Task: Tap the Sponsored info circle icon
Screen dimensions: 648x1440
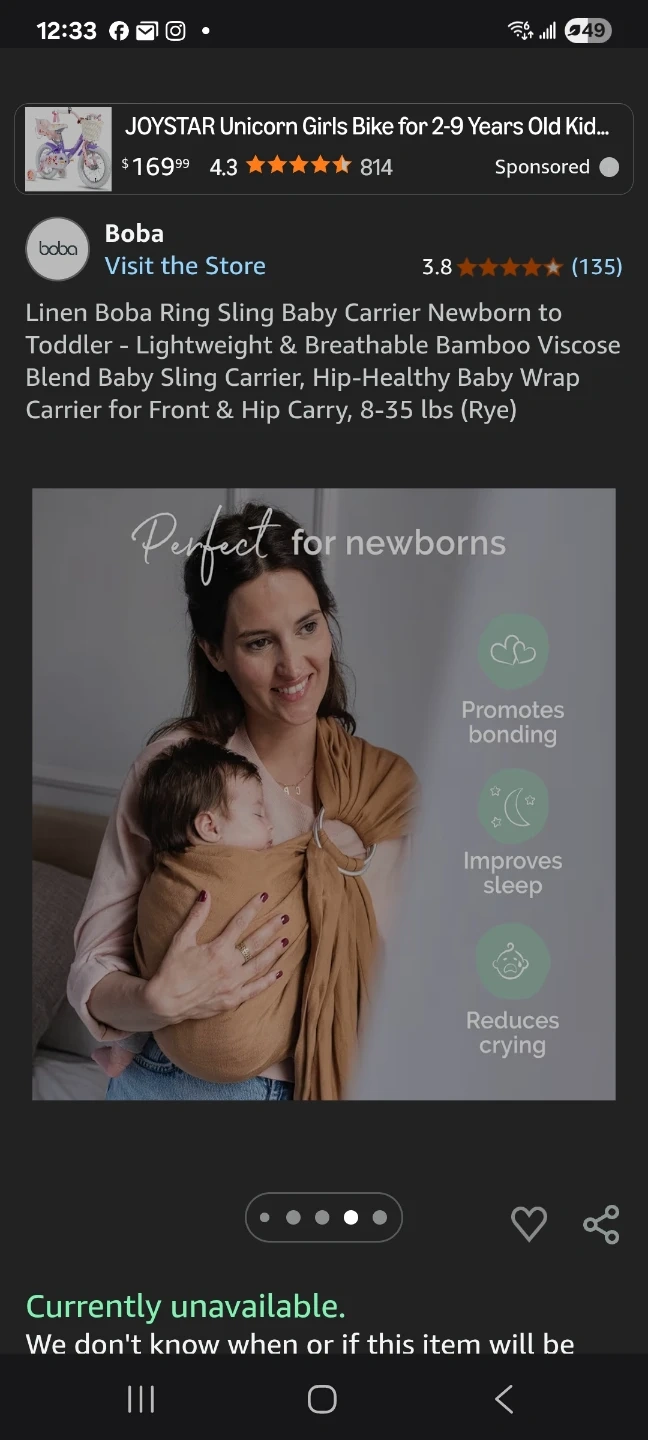Action: click(x=609, y=167)
